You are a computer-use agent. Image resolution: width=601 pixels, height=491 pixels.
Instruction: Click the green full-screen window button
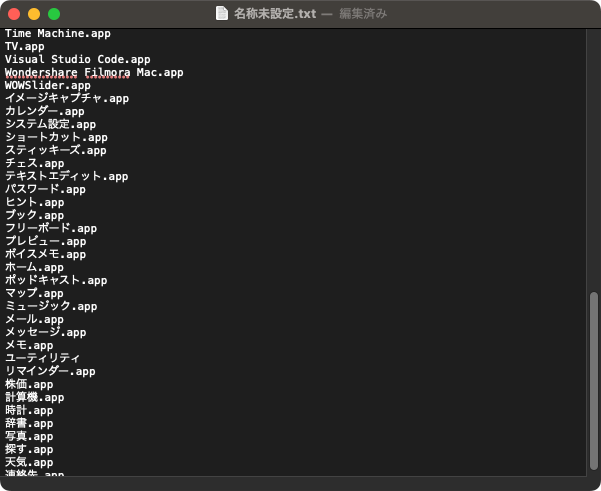coord(54,14)
